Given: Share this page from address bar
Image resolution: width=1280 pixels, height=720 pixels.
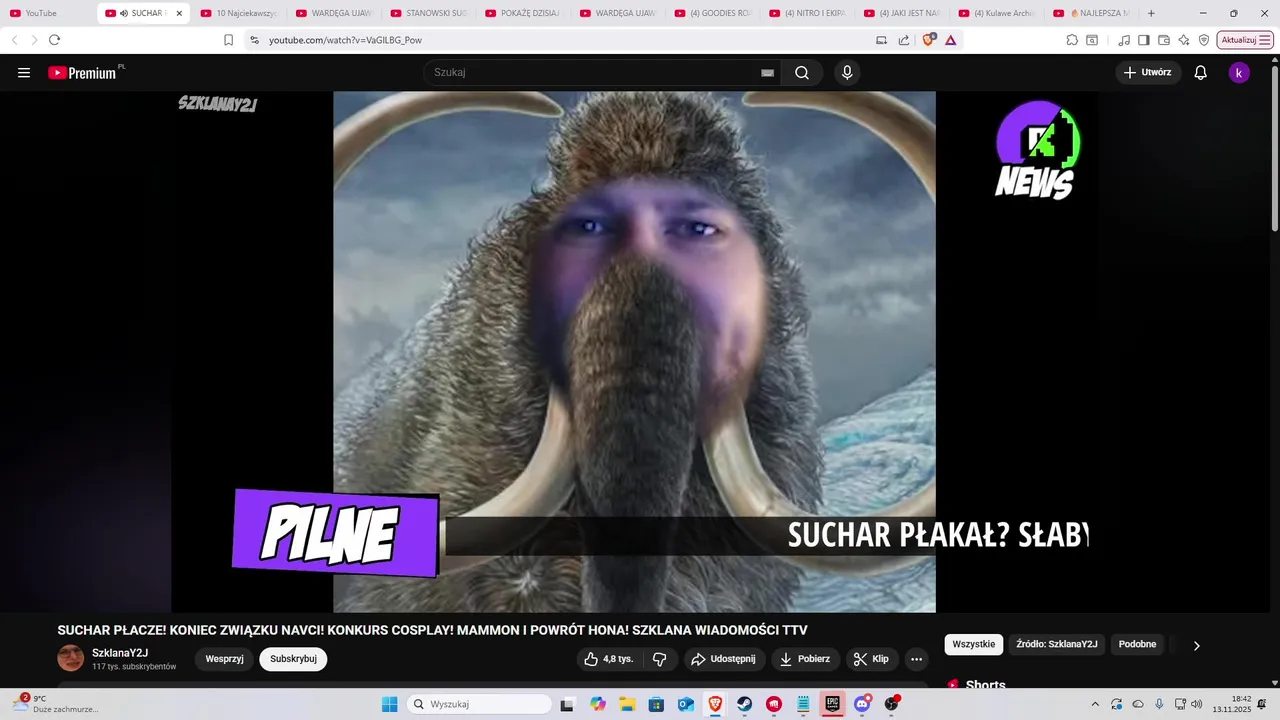Looking at the screenshot, I should point(904,40).
